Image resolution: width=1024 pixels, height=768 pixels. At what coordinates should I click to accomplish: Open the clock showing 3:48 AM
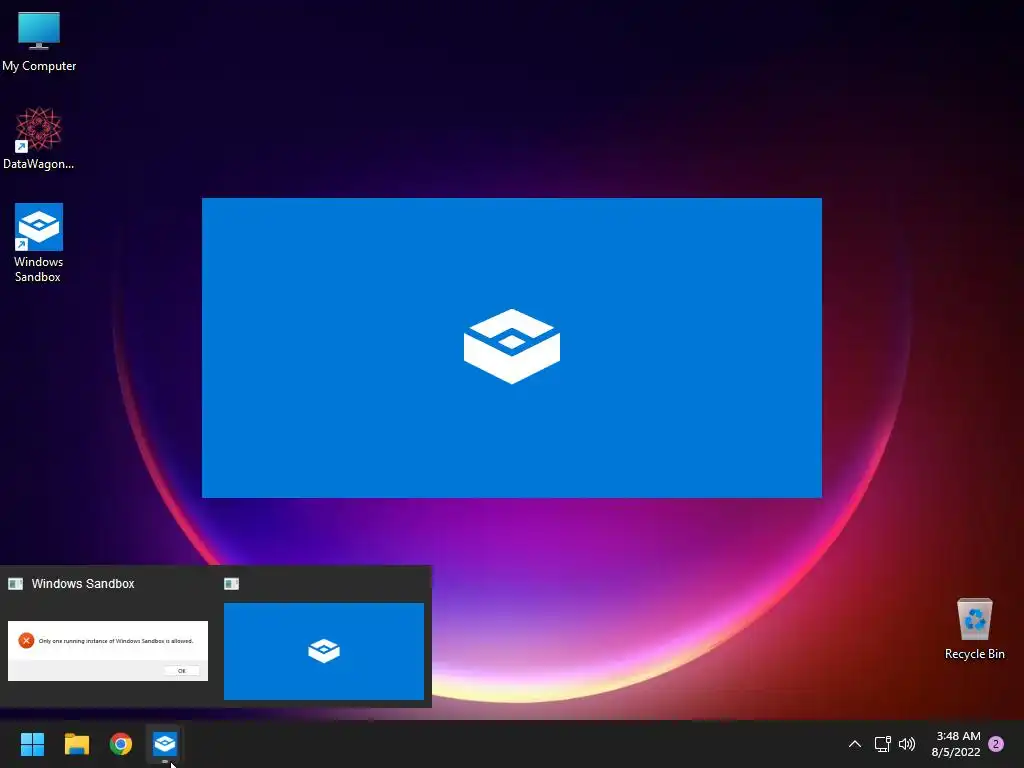956,744
